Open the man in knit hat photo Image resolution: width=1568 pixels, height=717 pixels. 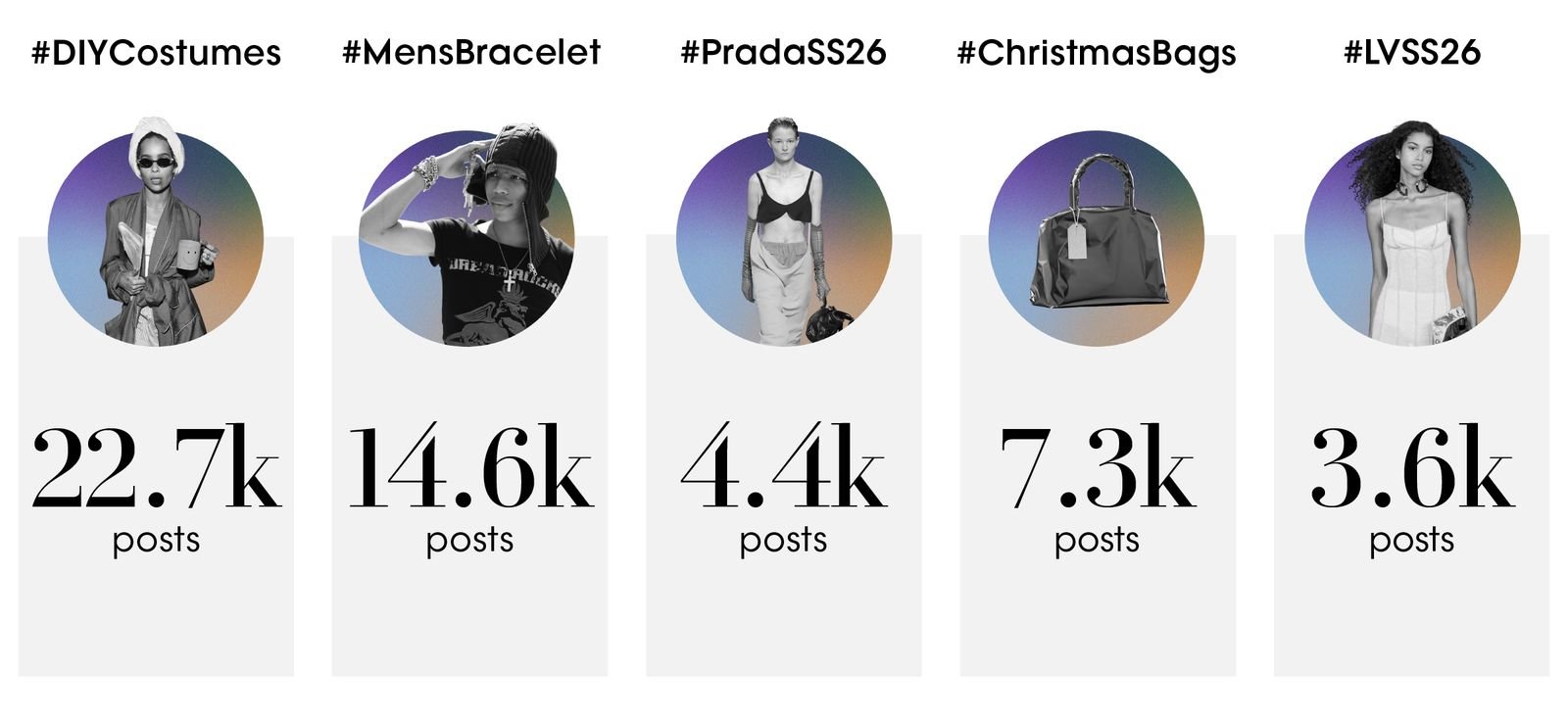pos(468,235)
